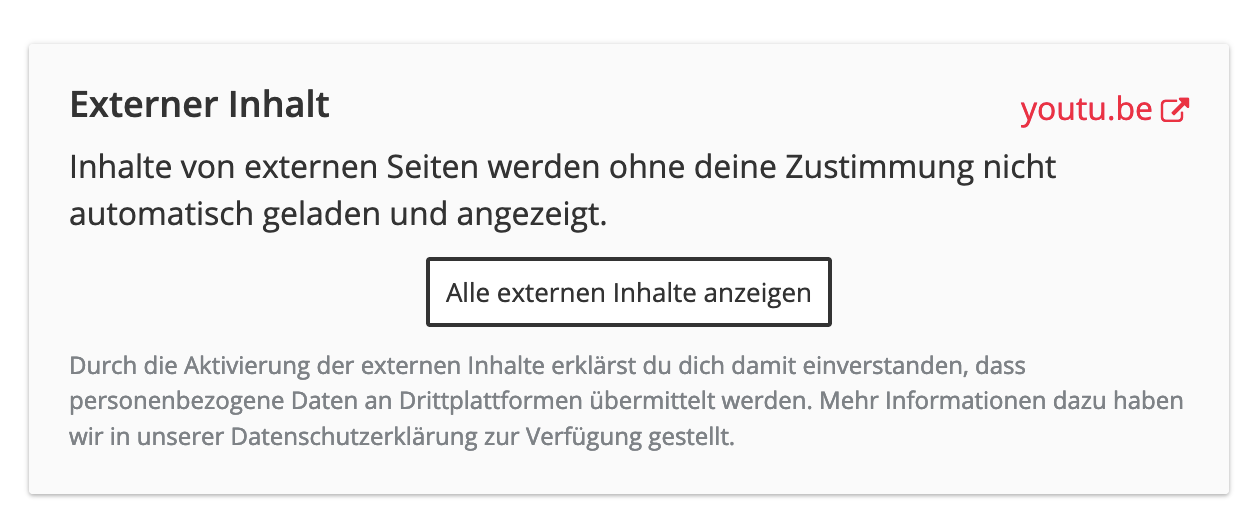Click the external link icon beside youtu.be
1250x518 pixels.
tap(1175, 110)
